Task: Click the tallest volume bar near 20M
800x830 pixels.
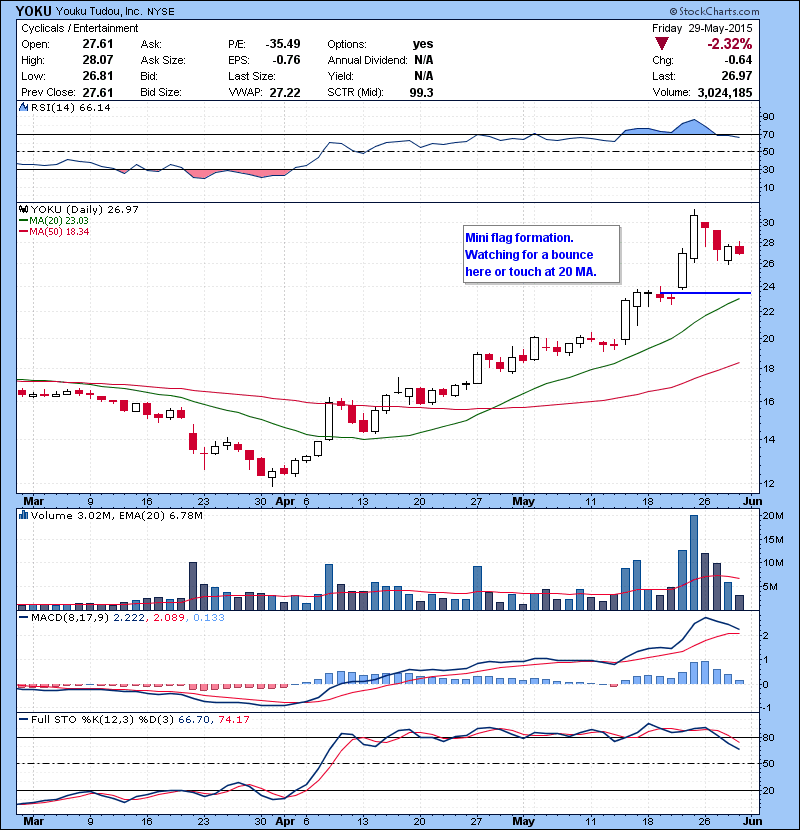Action: pyautogui.click(x=694, y=563)
